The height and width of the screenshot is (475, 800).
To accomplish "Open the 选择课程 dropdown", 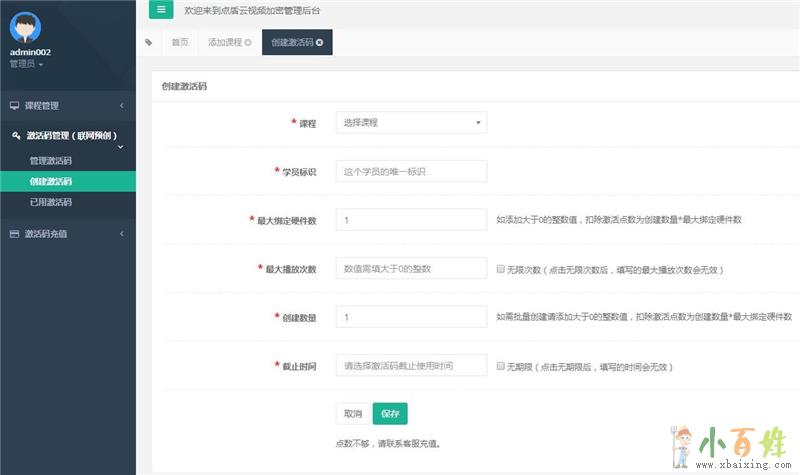I will tap(410, 123).
